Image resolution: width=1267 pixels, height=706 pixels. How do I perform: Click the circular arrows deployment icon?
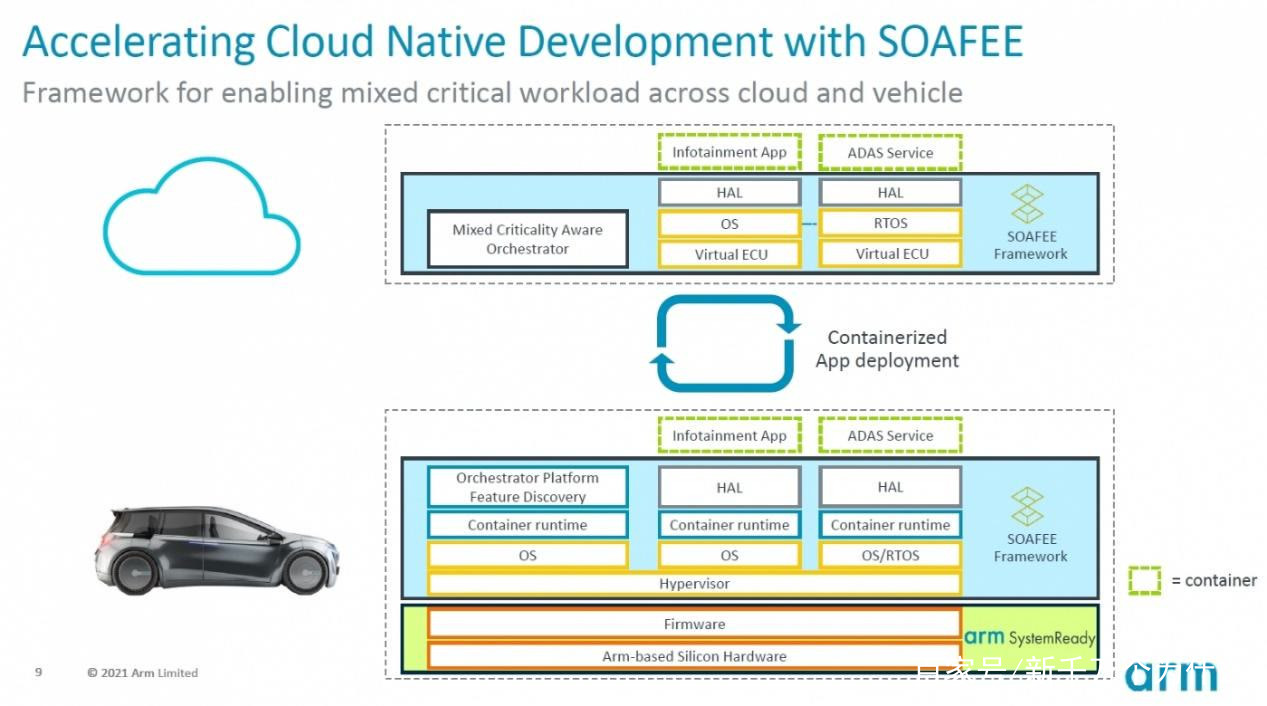[727, 342]
